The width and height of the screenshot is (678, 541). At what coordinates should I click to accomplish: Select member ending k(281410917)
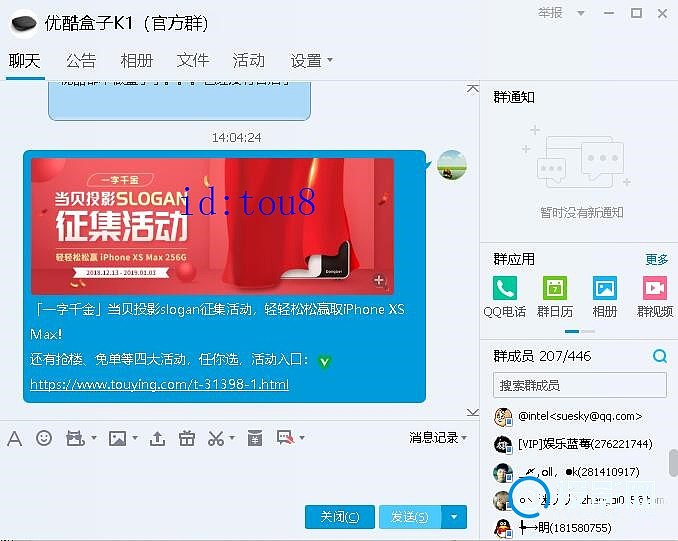point(579,472)
